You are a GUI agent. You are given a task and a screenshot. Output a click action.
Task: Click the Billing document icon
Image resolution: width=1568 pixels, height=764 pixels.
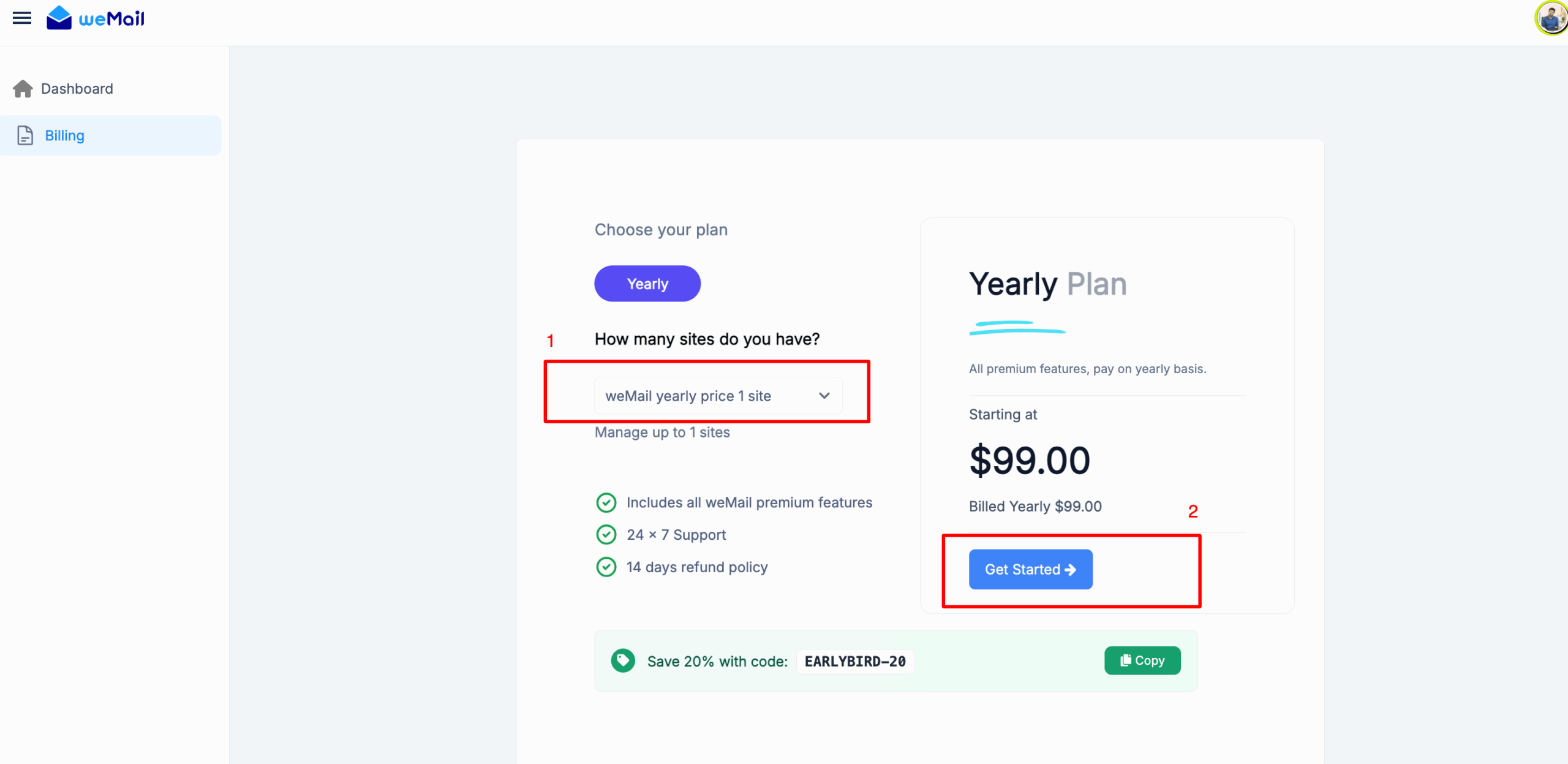(25, 135)
